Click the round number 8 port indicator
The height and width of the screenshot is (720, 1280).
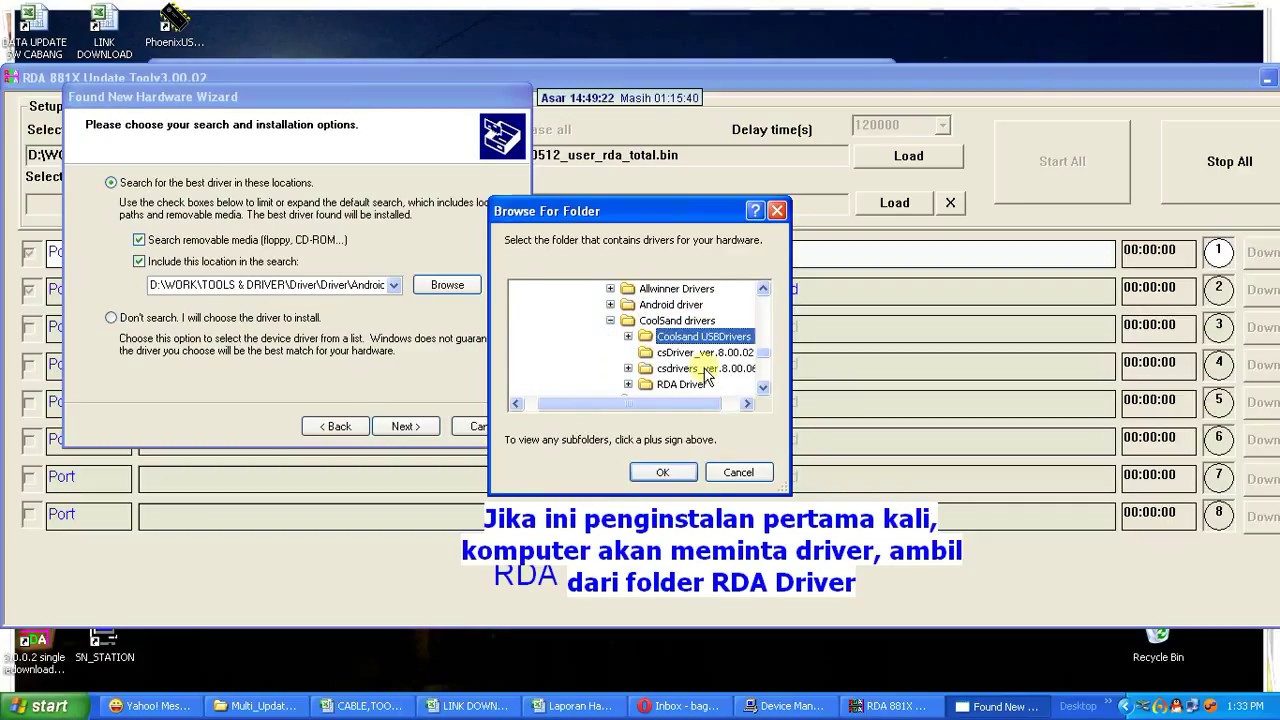(1218, 515)
